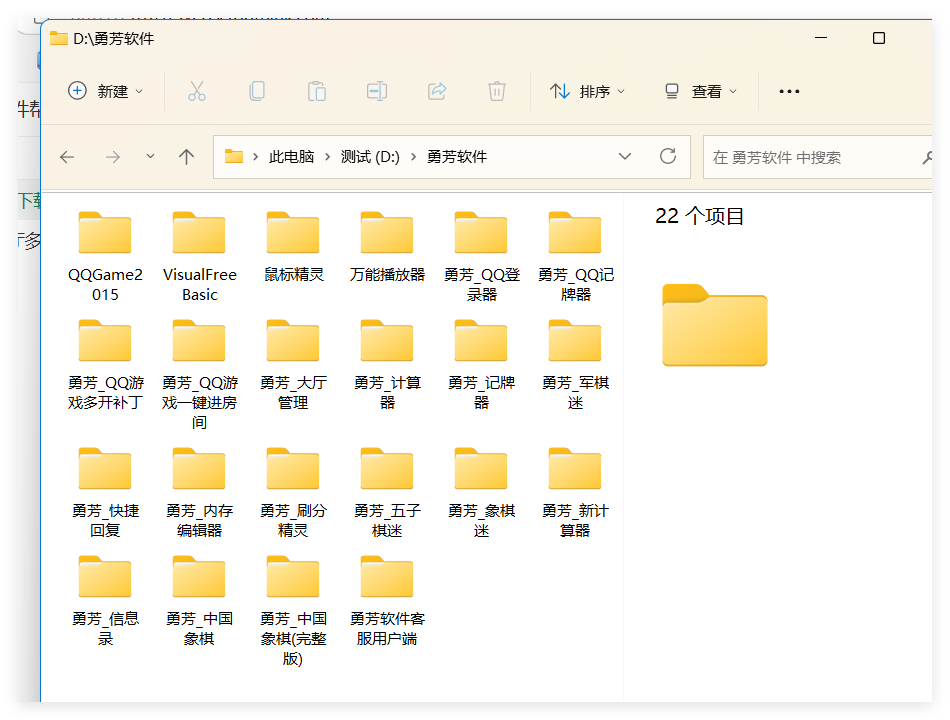Click the Copy icon in toolbar

[x=257, y=91]
